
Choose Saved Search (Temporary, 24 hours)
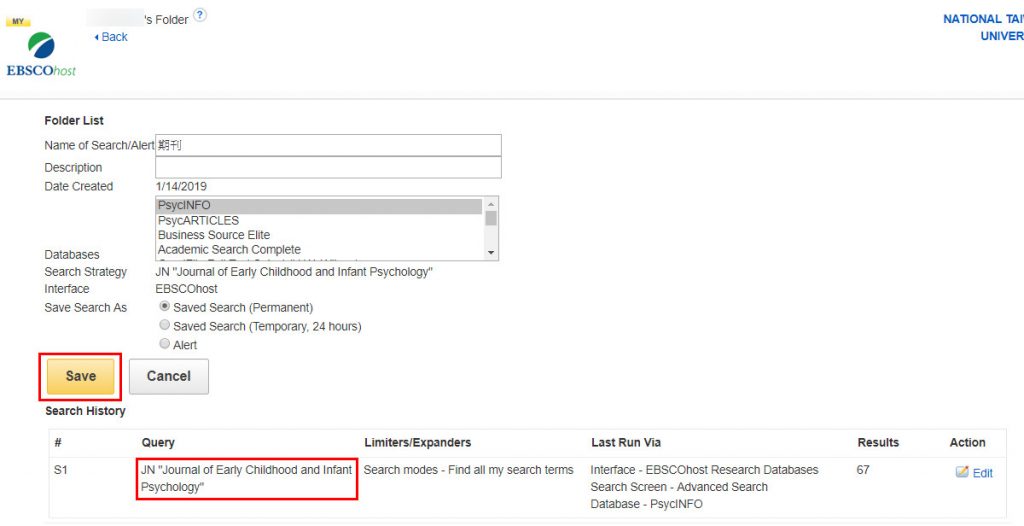(165, 325)
